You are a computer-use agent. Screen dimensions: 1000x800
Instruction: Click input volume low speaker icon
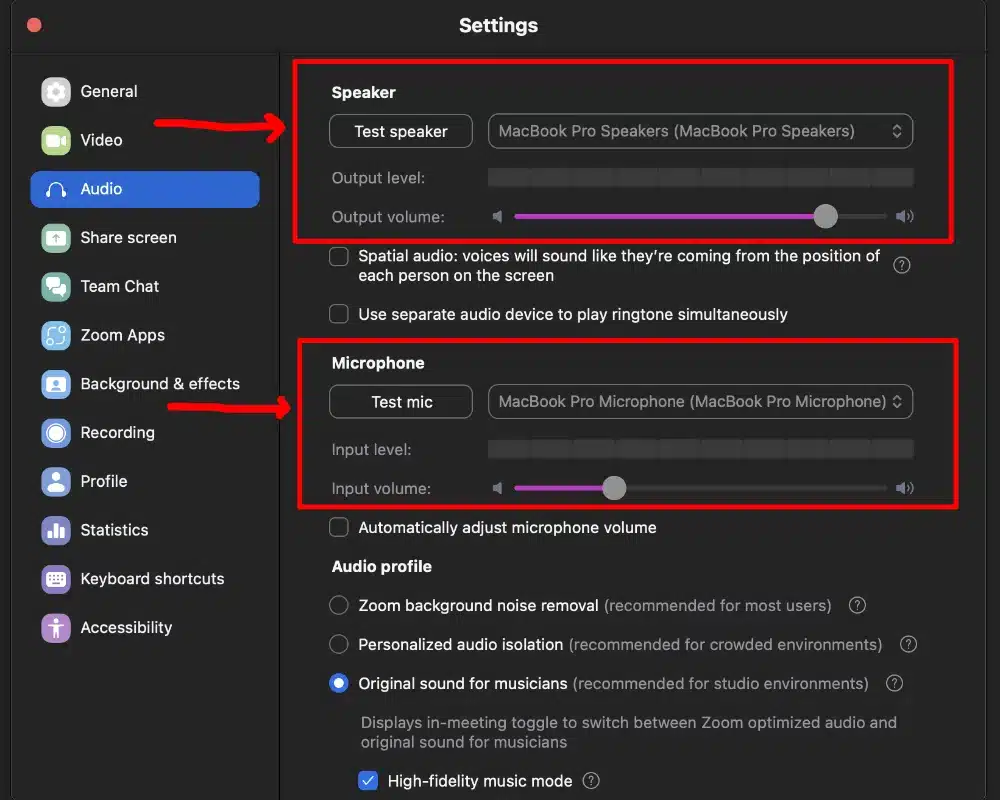point(497,489)
